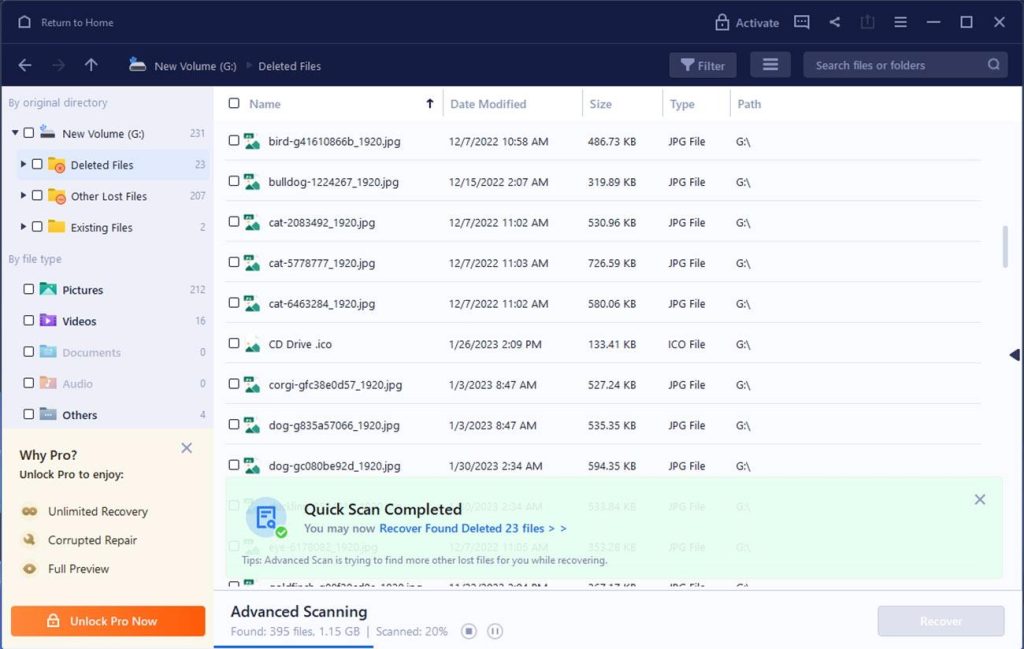Expand the Other Lost Files tree node

tap(23, 195)
